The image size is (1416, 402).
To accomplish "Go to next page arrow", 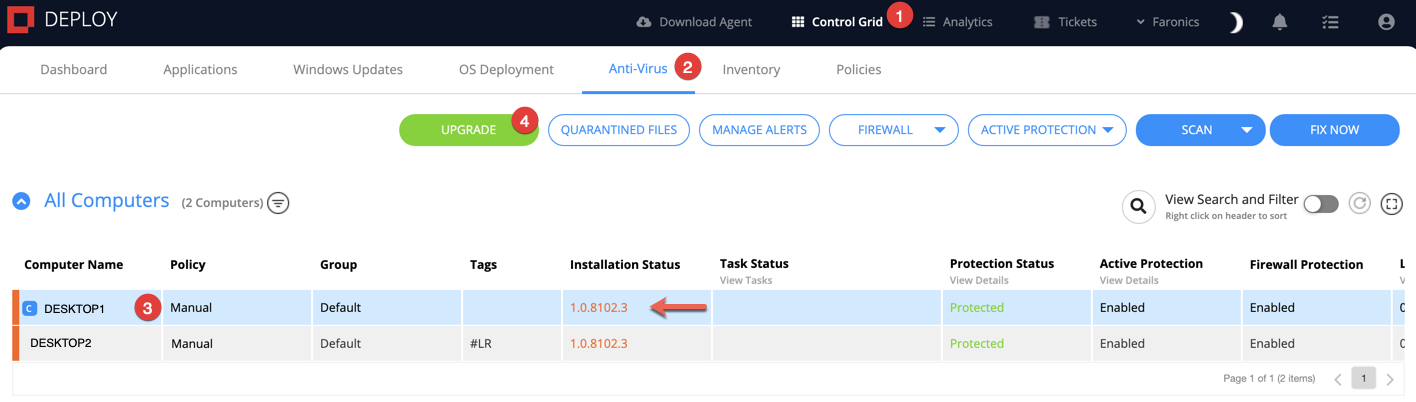I will [1390, 379].
